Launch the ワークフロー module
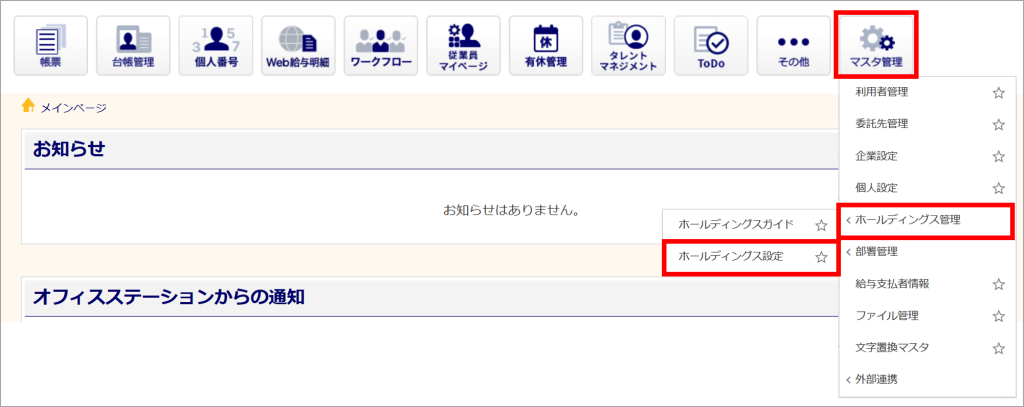Screen dimensions: 1024x407 tap(381, 46)
